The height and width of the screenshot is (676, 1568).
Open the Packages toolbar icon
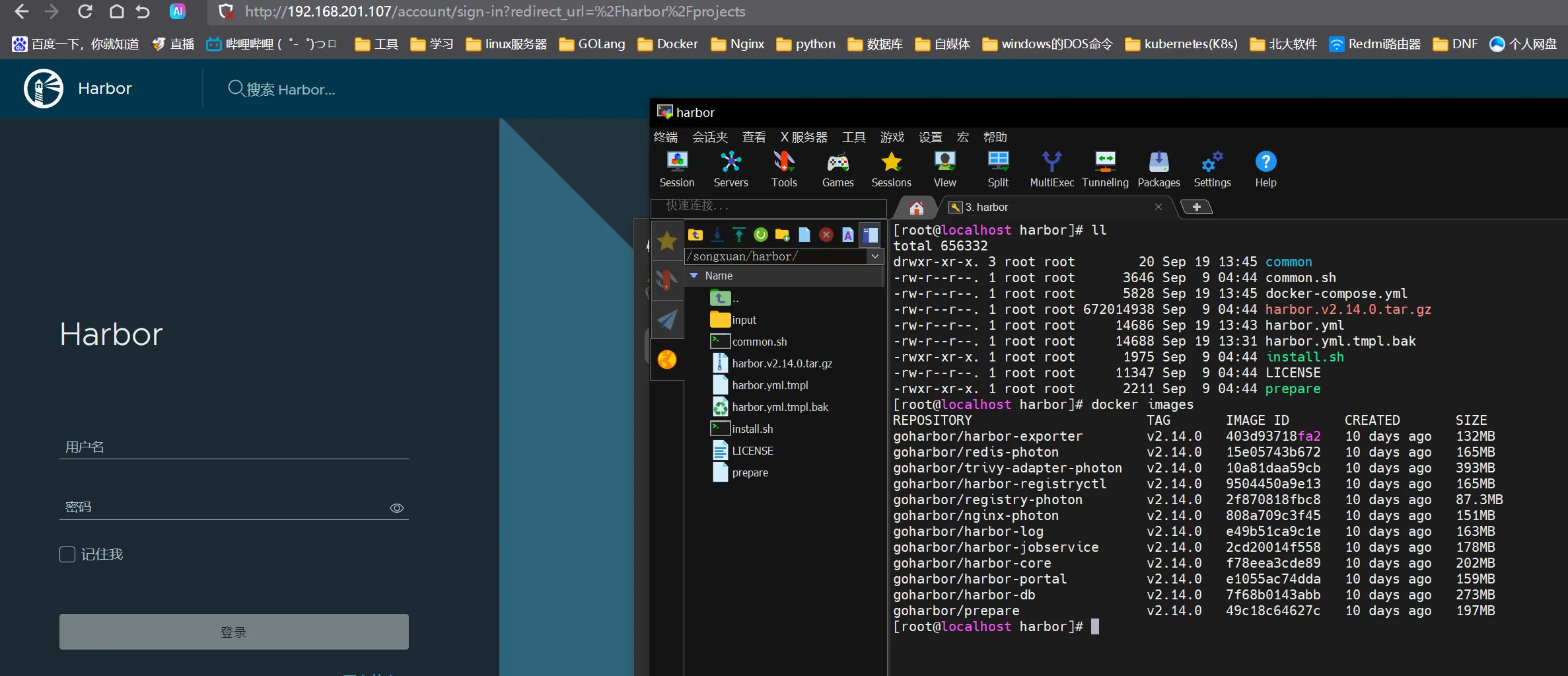tap(1158, 169)
